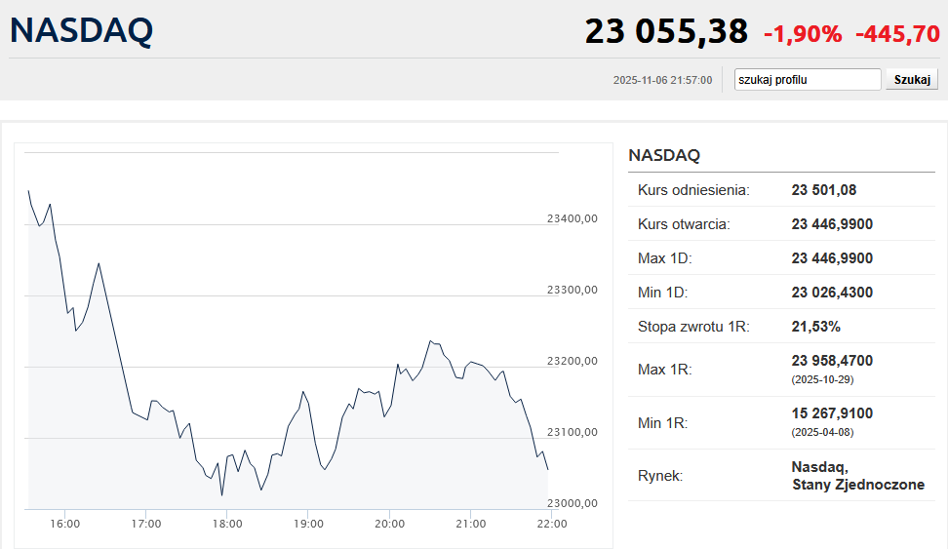Image resolution: width=948 pixels, height=549 pixels.
Task: Click the 2025-11-06 21:57:00 timestamp
Action: (662, 80)
